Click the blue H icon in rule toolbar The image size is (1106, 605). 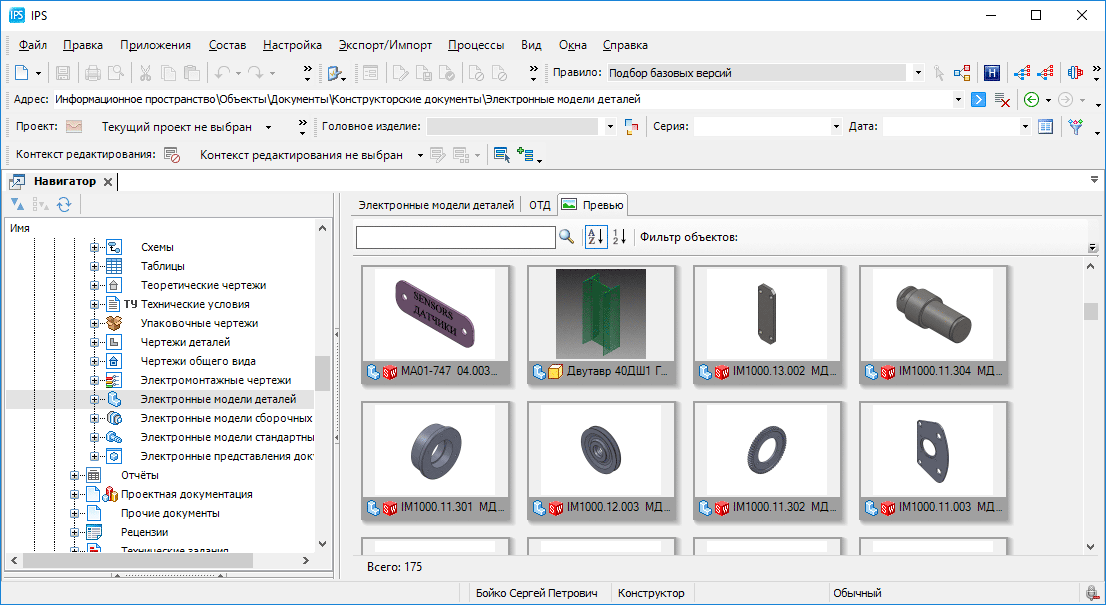(x=992, y=73)
